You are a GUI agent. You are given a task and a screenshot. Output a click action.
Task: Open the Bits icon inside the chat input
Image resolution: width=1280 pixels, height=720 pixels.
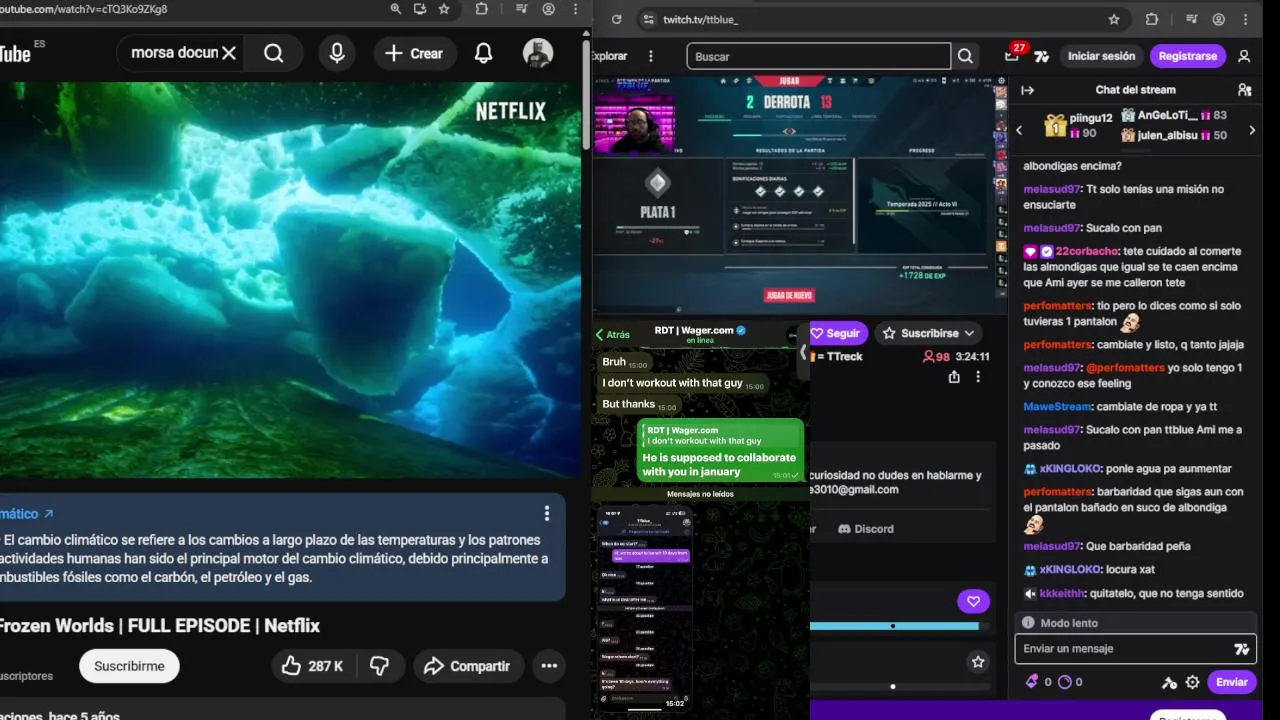tap(1242, 649)
